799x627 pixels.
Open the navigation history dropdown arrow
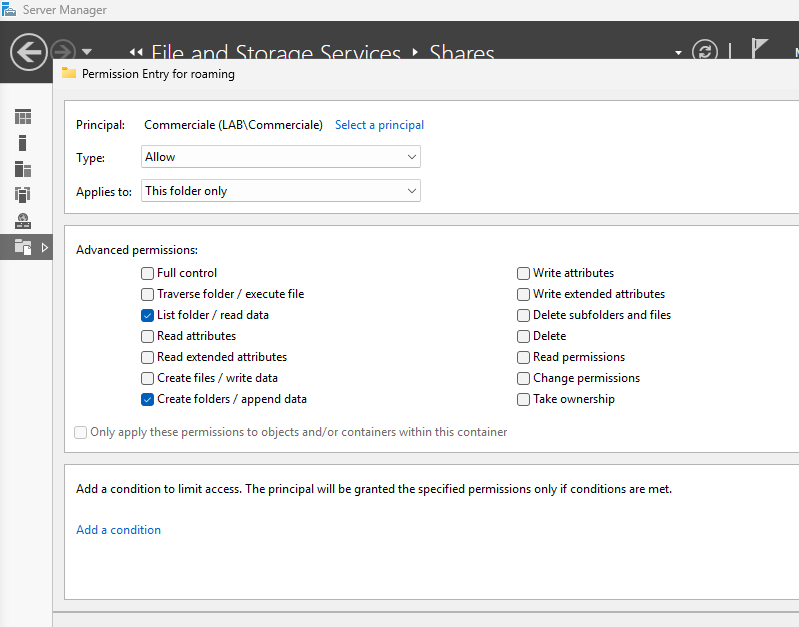[x=87, y=52]
